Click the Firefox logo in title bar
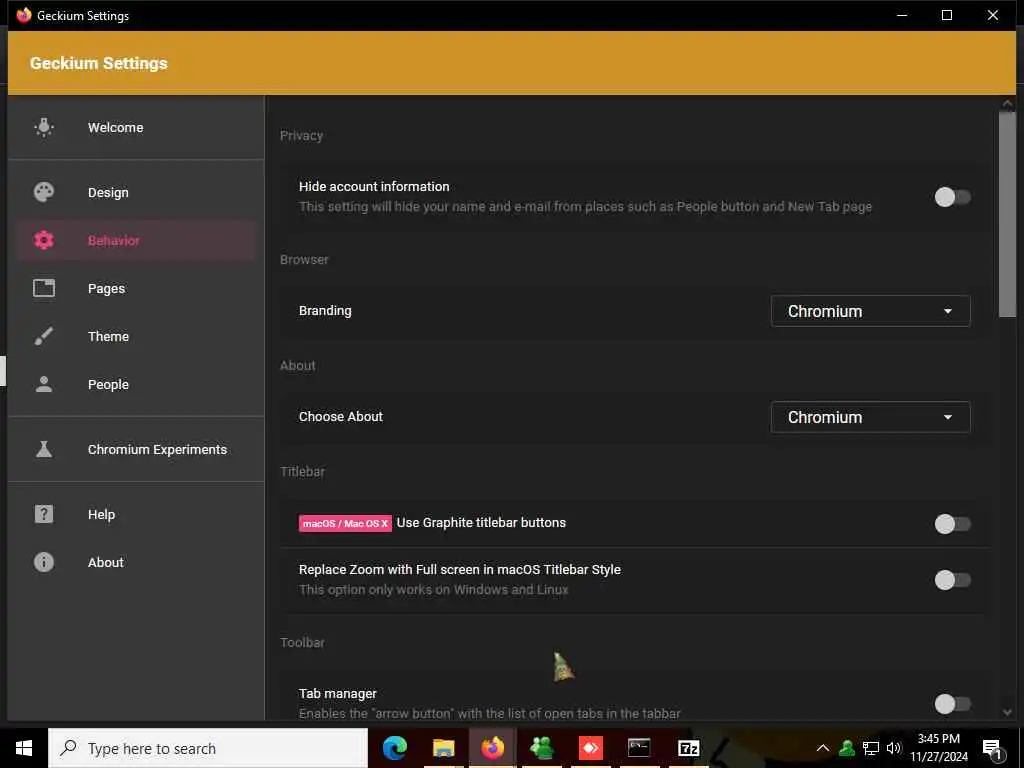Screen dimensions: 1024x768 (x=24, y=15)
